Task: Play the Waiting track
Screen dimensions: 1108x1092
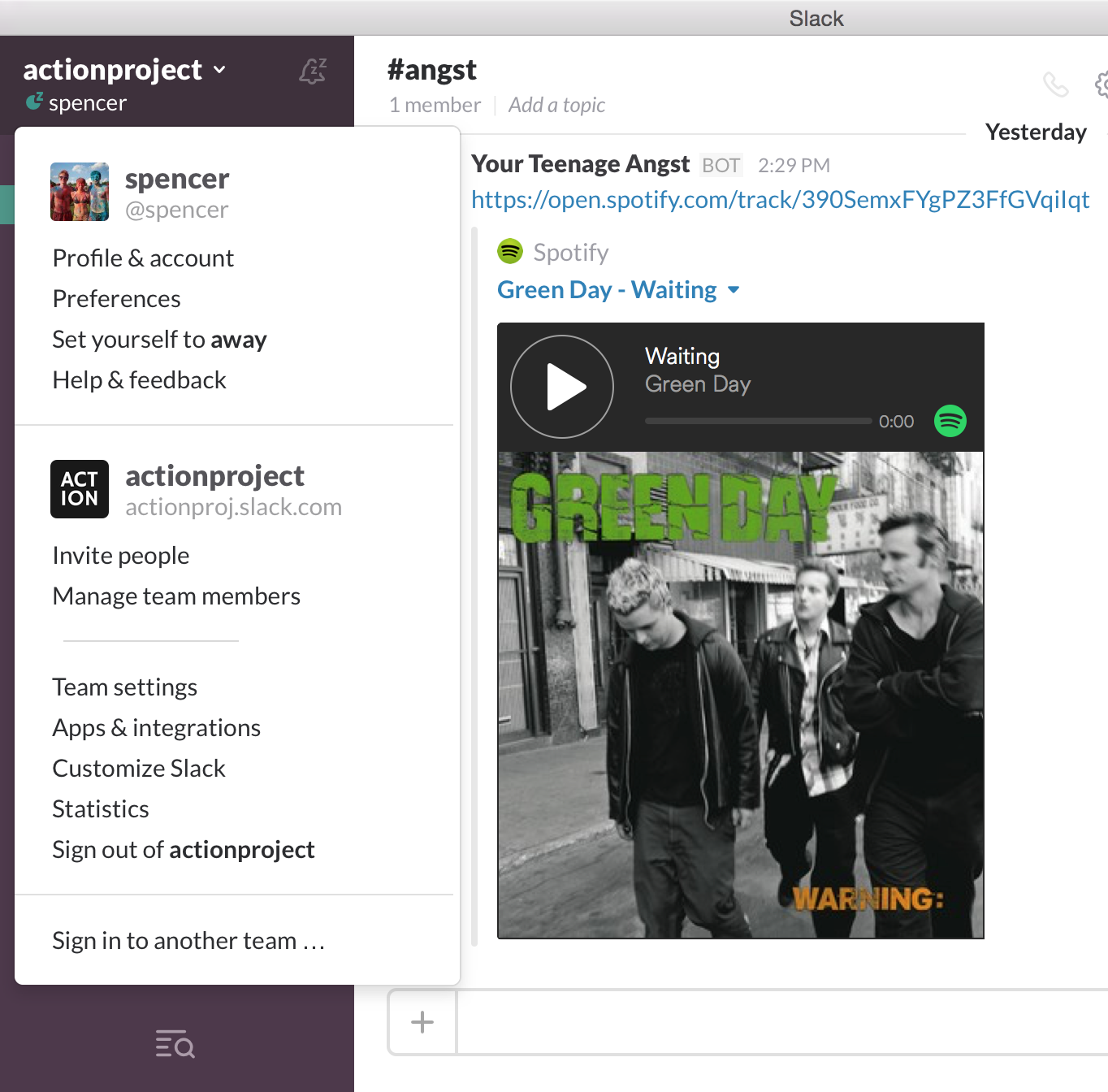Action: 562,387
